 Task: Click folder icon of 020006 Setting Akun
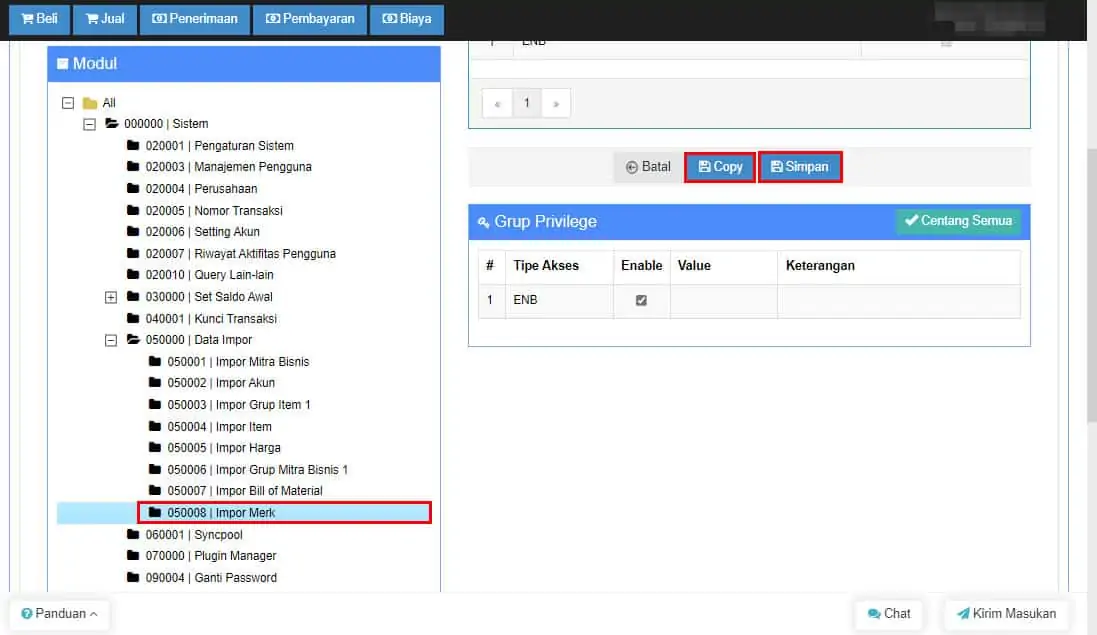coord(133,231)
